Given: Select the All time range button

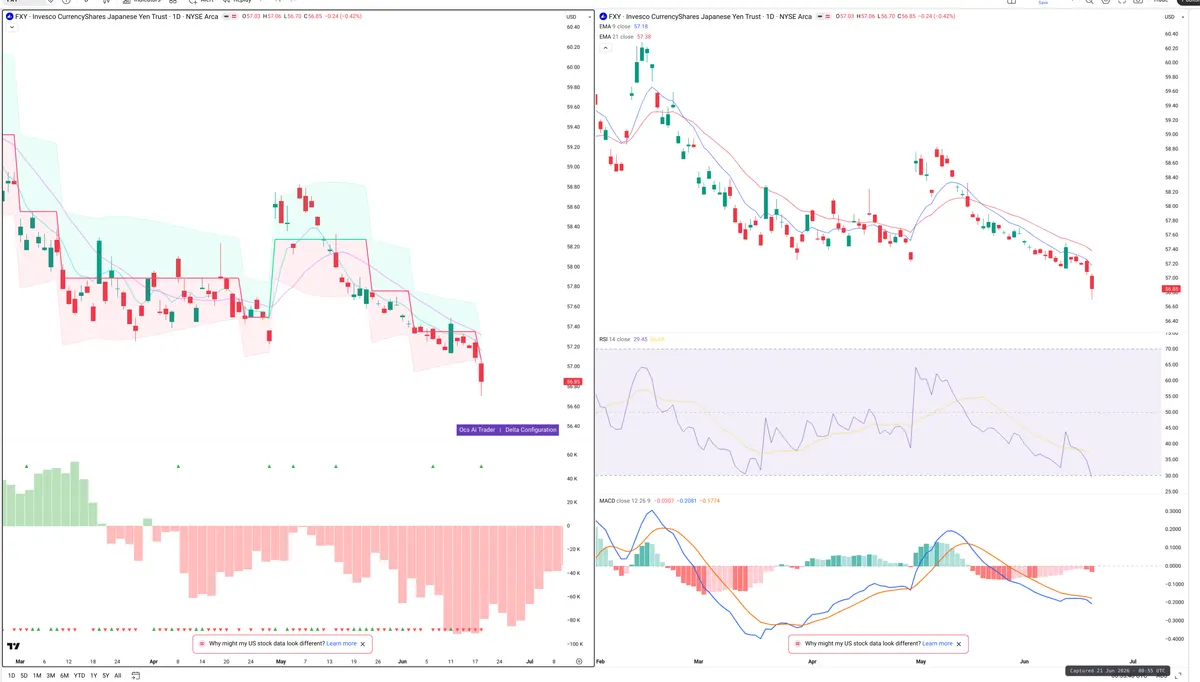Looking at the screenshot, I should click(118, 675).
